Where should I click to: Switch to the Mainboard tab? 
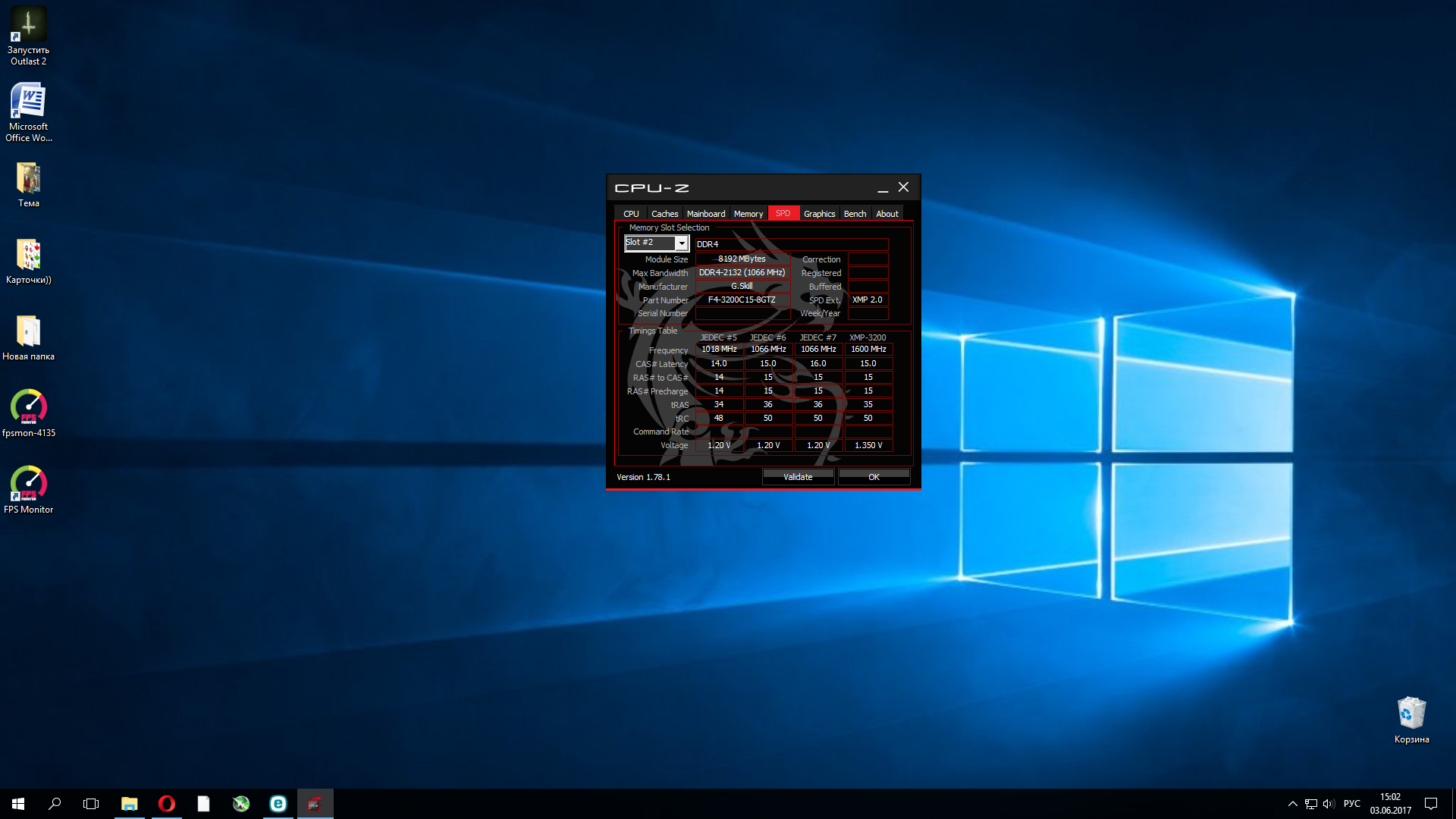705,214
